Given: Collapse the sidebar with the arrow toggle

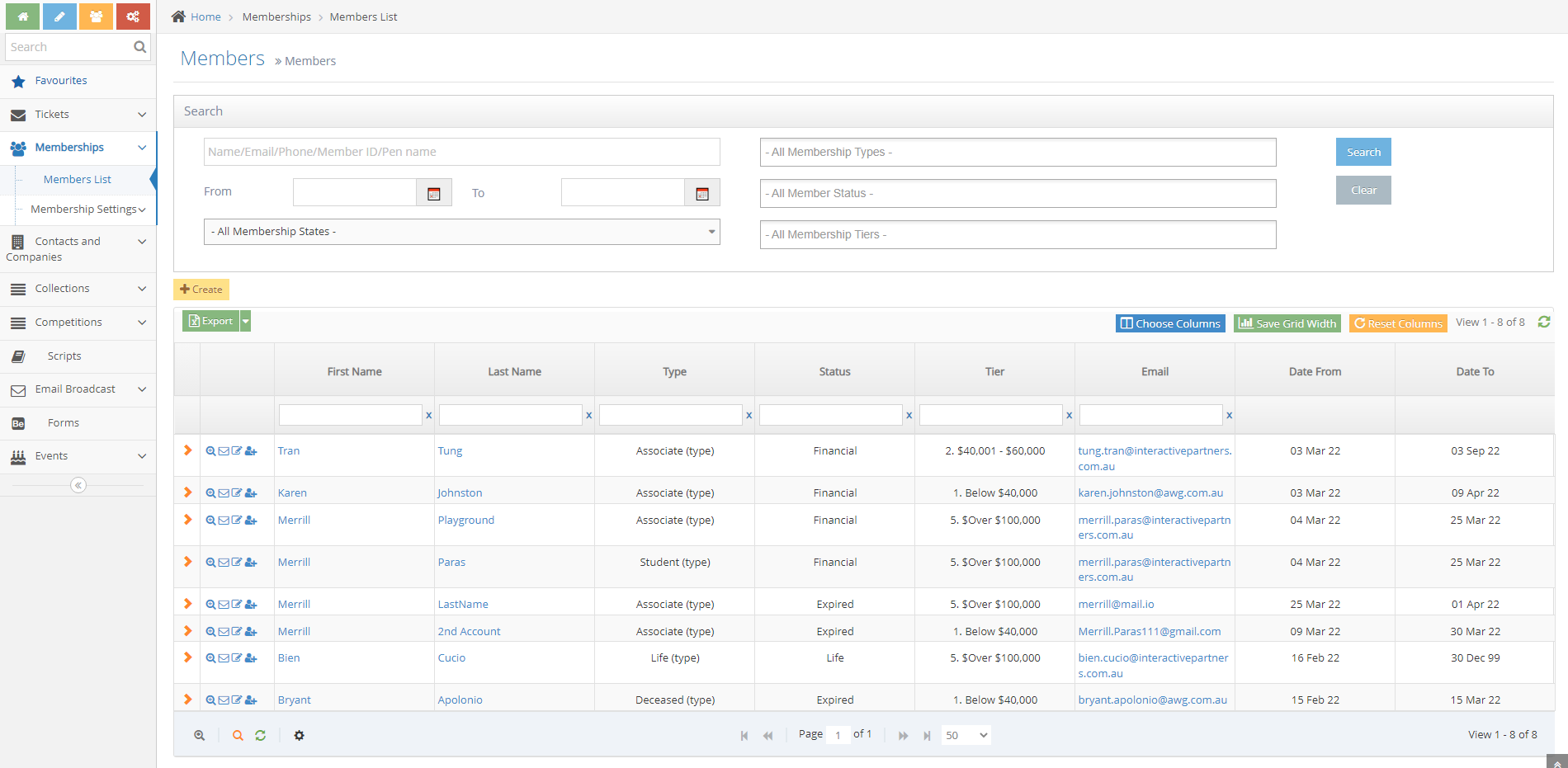Looking at the screenshot, I should (x=78, y=485).
